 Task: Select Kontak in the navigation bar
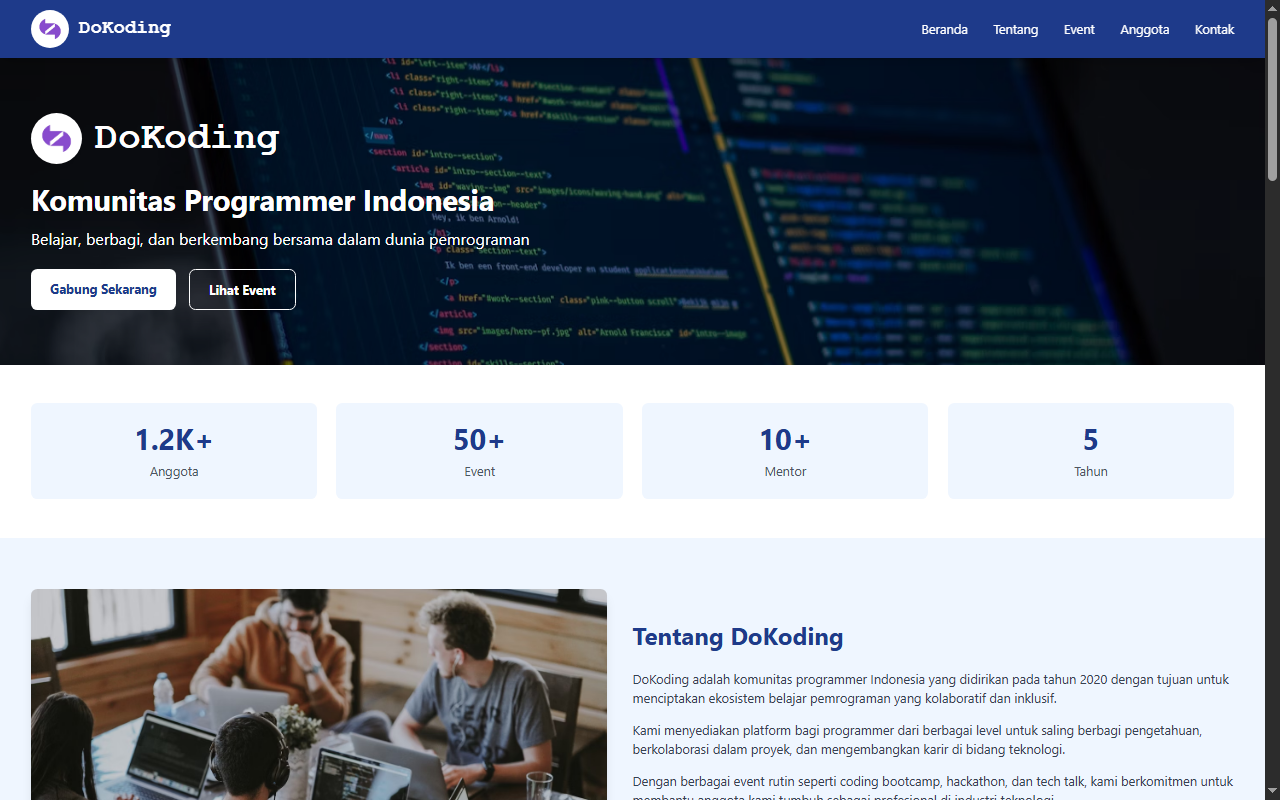1214,29
